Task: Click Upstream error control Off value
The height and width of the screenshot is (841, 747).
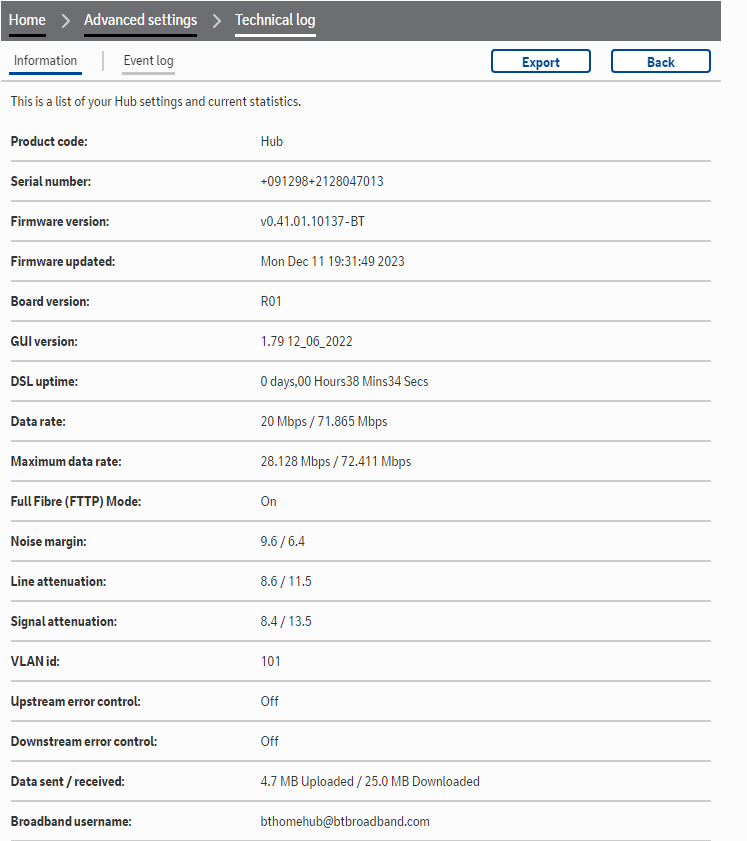Action: pyautogui.click(x=269, y=701)
